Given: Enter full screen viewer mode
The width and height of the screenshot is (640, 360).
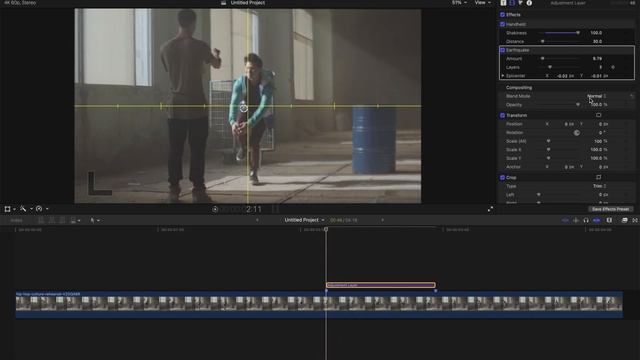Looking at the screenshot, I should tap(490, 209).
